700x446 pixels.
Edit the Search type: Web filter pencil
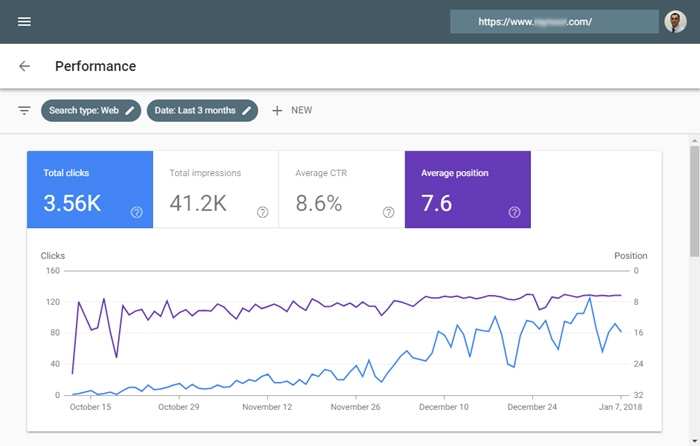(x=129, y=110)
